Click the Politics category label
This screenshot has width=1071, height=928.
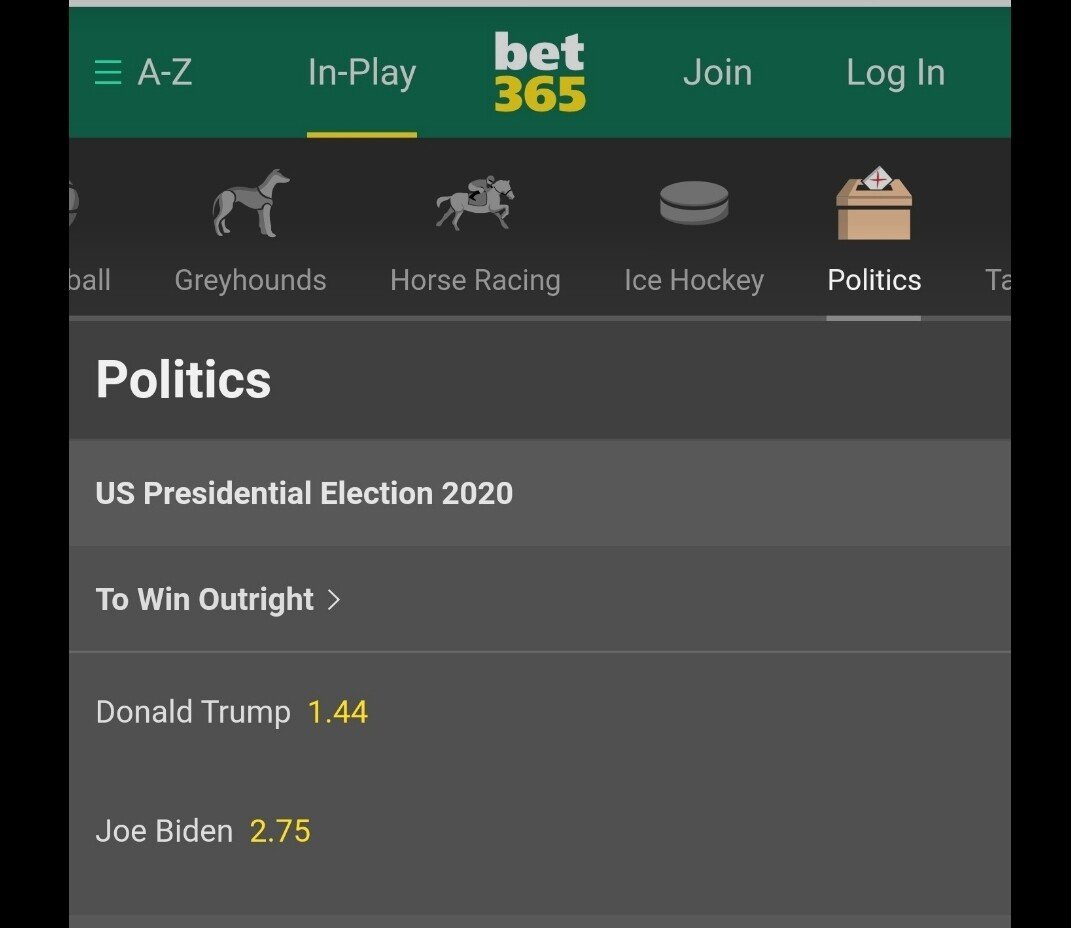(874, 280)
